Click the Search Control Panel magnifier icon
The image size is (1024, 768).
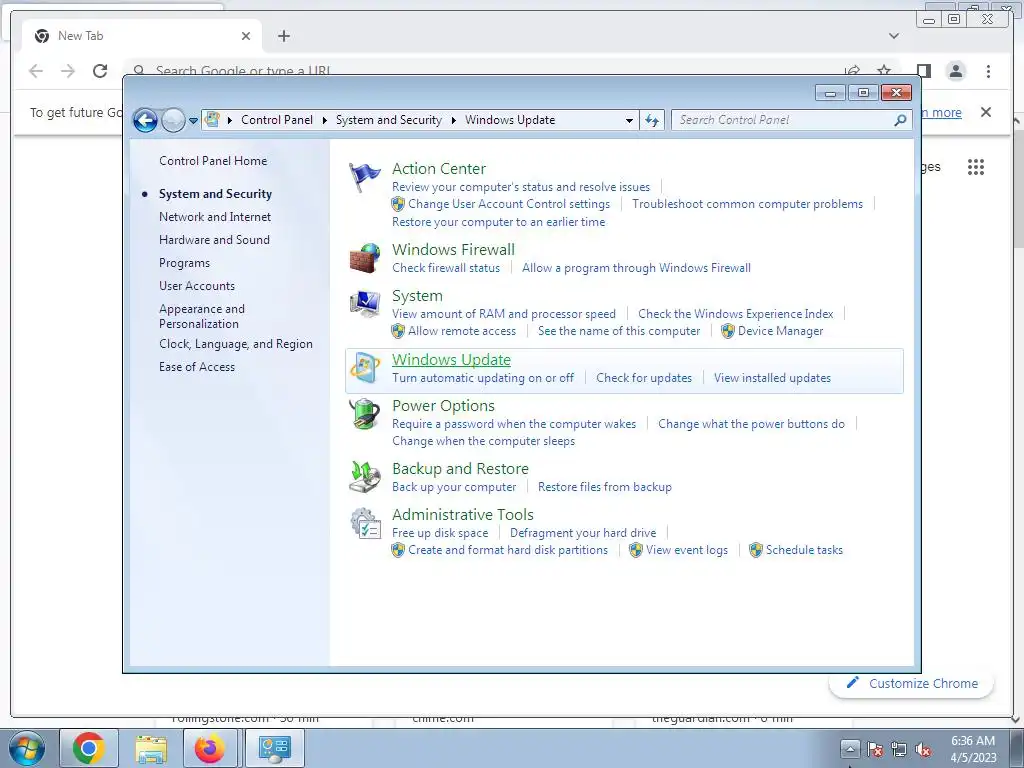click(x=900, y=120)
